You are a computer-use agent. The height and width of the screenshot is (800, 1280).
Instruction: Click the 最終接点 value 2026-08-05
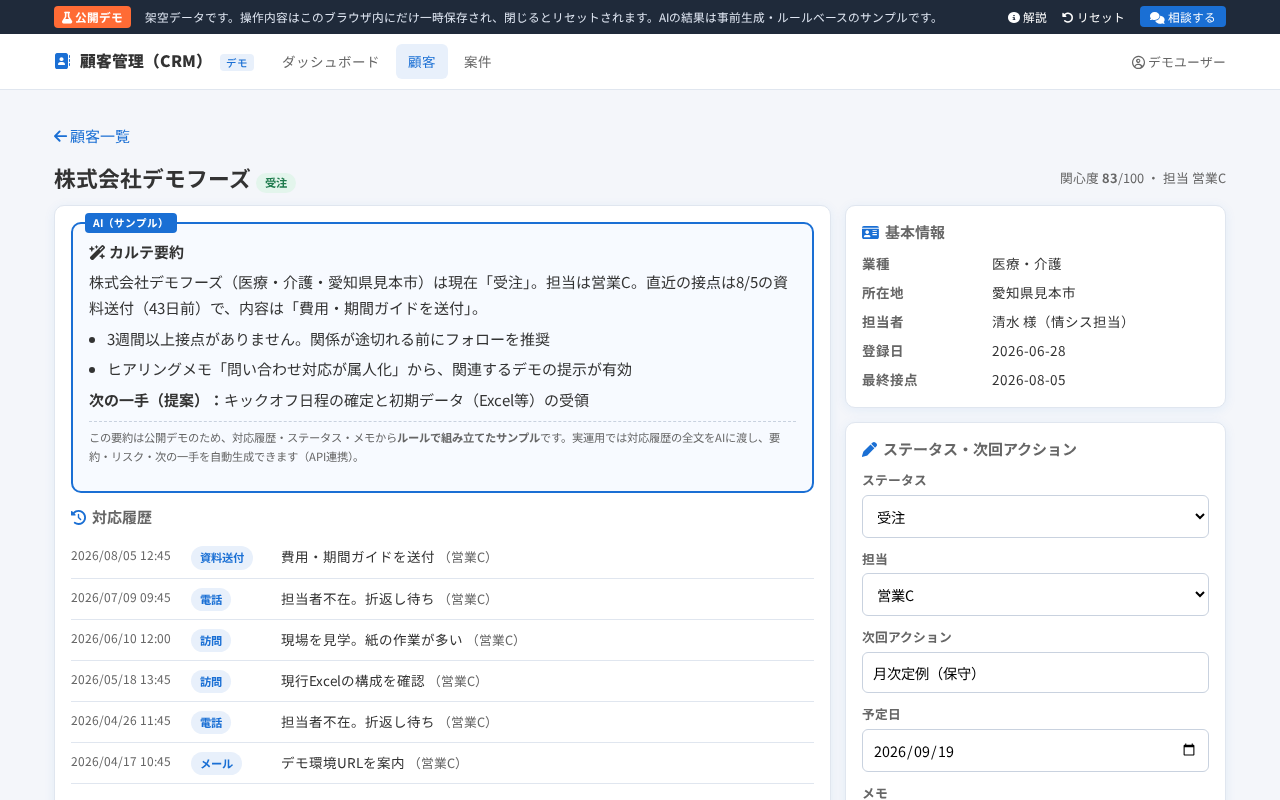[1027, 380]
